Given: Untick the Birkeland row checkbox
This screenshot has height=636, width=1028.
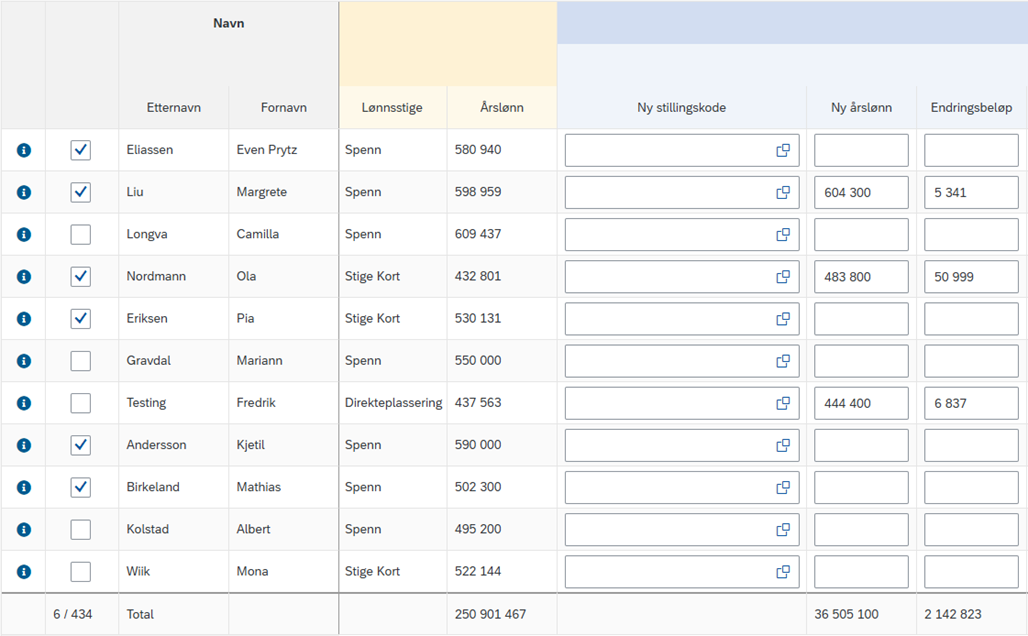Looking at the screenshot, I should 81,487.
